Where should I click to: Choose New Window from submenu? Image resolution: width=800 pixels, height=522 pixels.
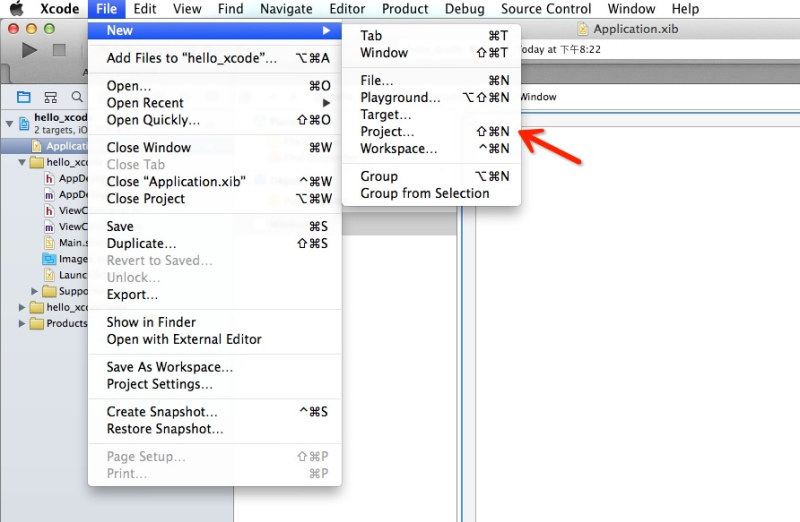pos(432,53)
